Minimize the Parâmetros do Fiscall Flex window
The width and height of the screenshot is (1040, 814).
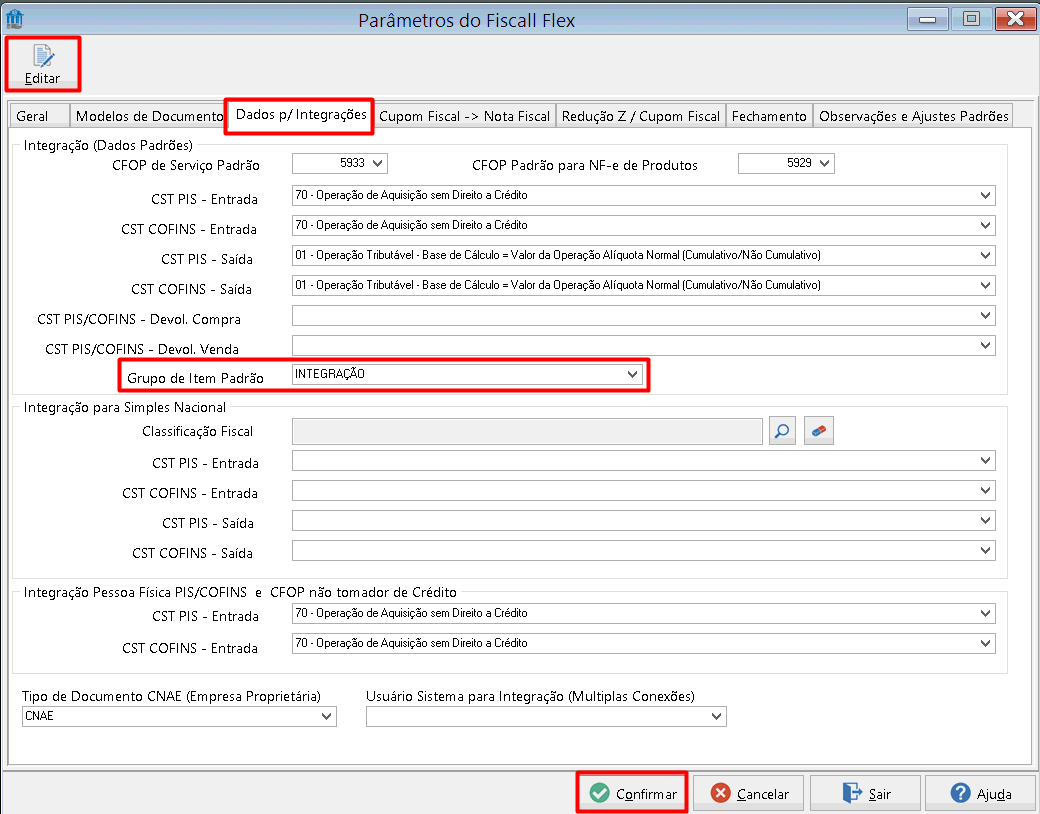(x=927, y=19)
